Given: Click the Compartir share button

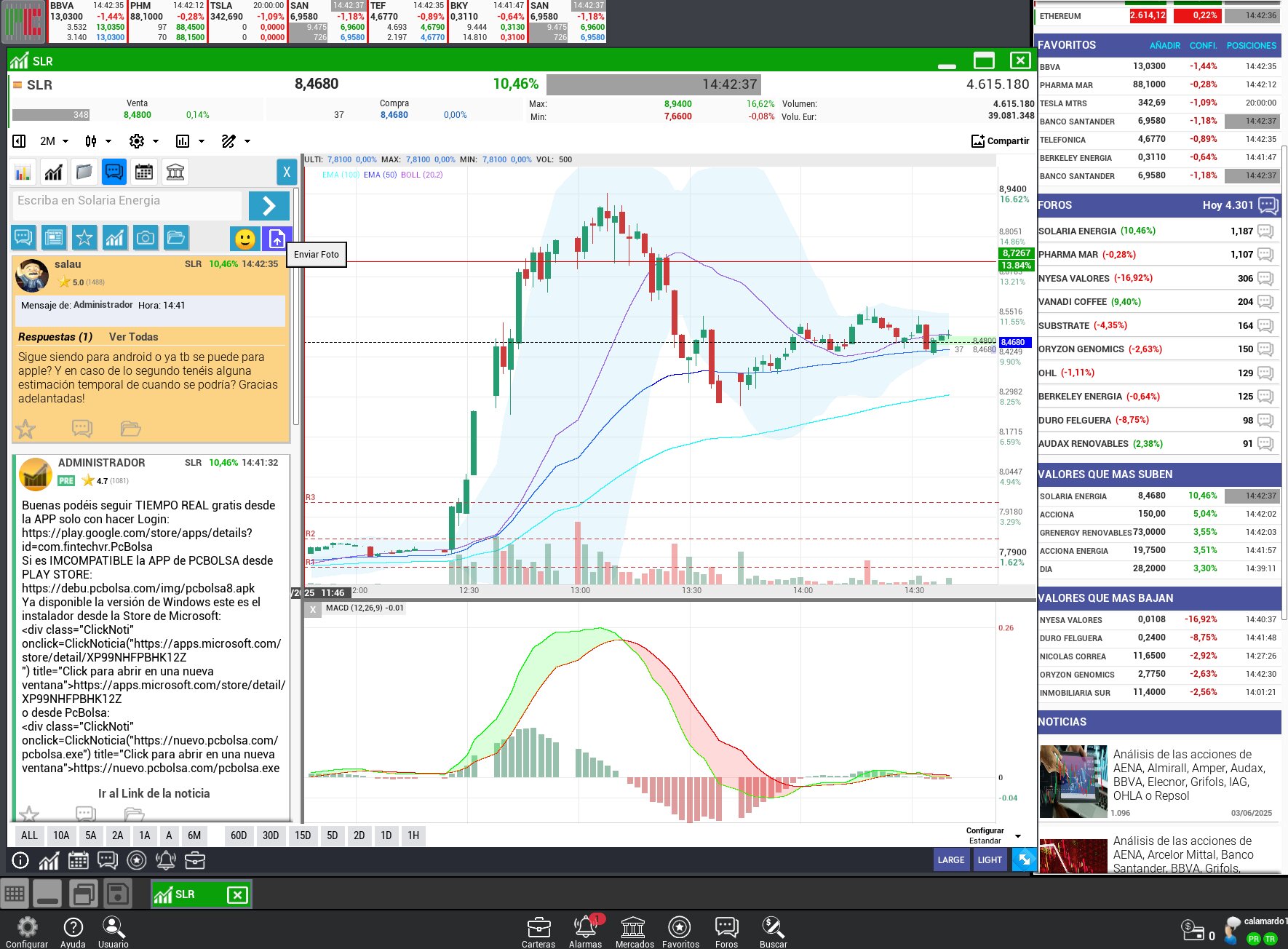Looking at the screenshot, I should [1000, 141].
